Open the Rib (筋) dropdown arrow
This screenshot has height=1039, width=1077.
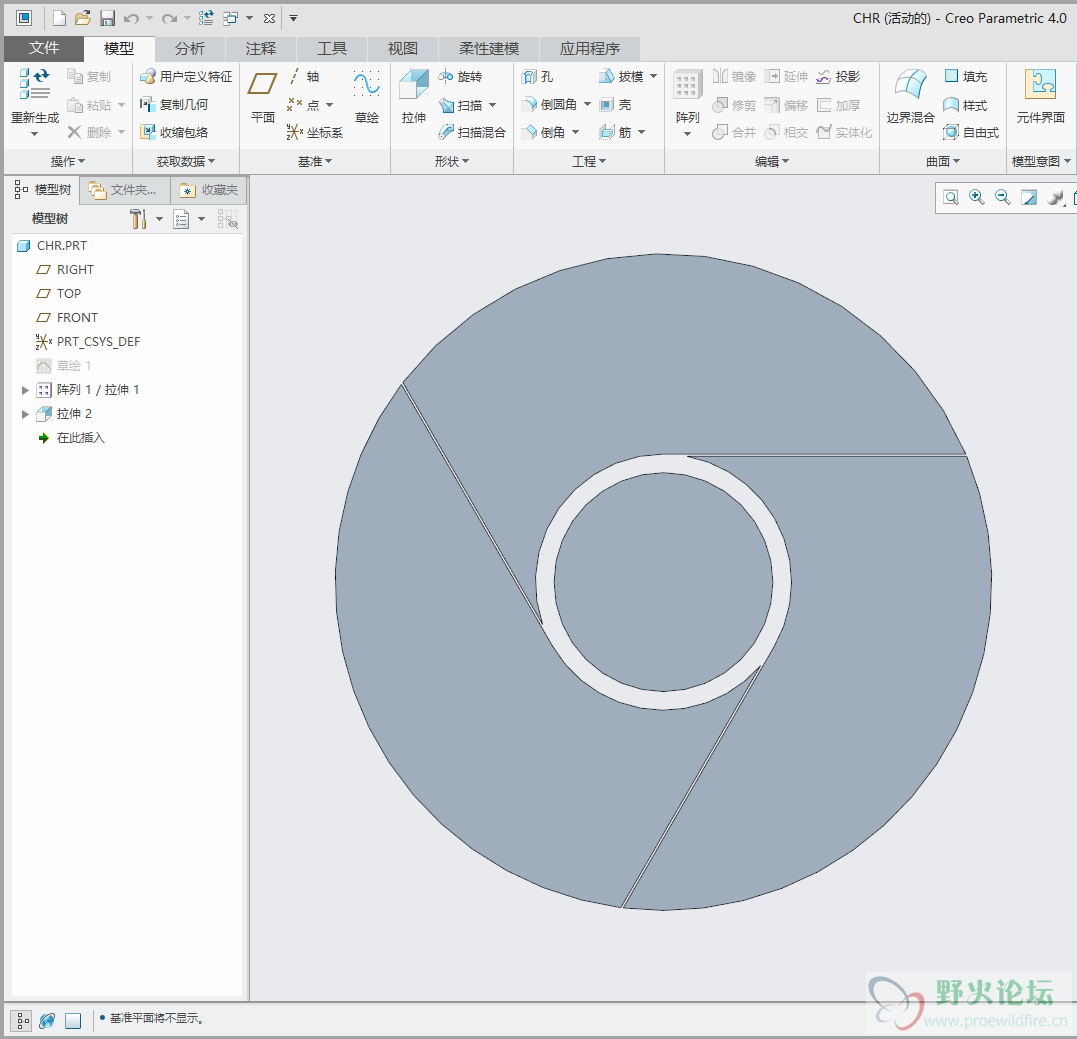pos(642,133)
